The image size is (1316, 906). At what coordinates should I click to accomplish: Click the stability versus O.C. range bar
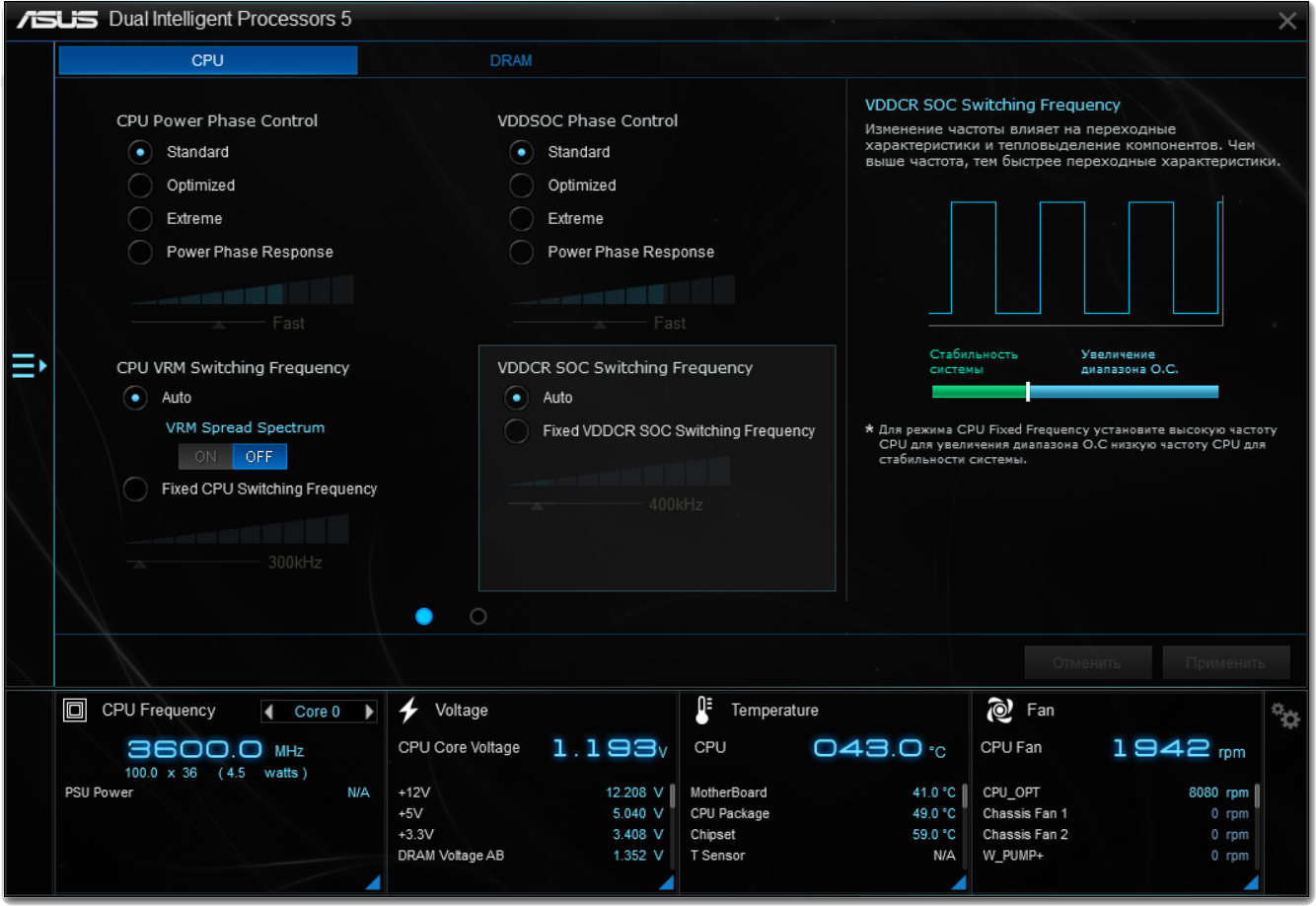coord(1075,392)
